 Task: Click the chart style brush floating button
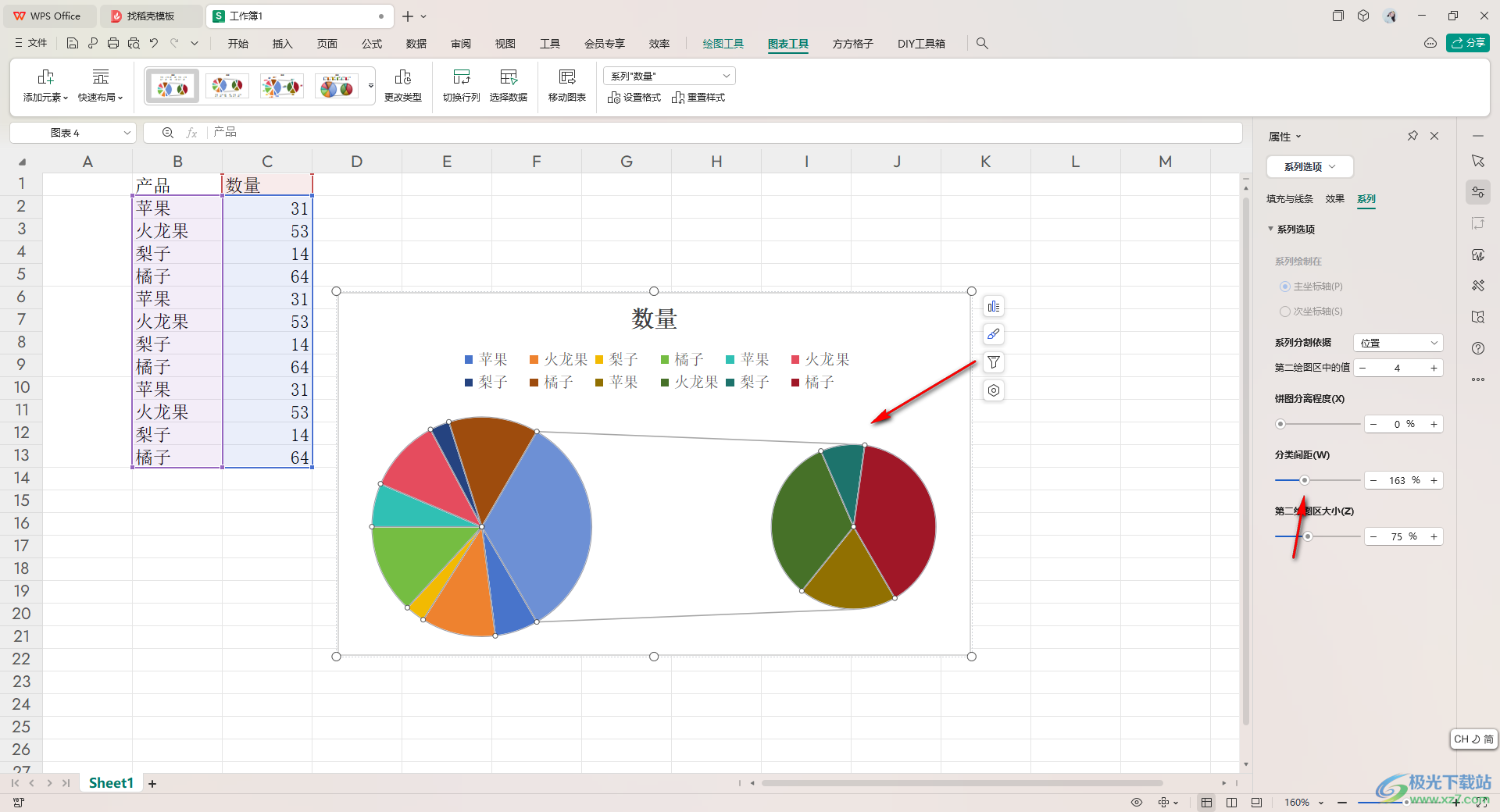pyautogui.click(x=993, y=334)
